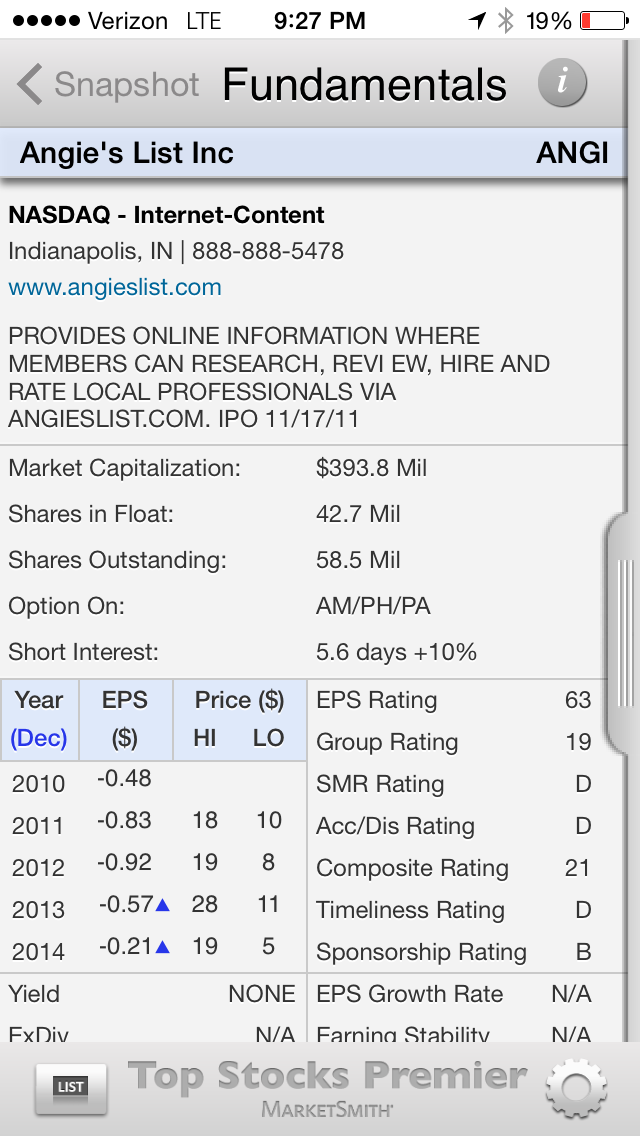Image resolution: width=640 pixels, height=1136 pixels.
Task: Tap Composite Rating value 21
Action: coord(578,868)
